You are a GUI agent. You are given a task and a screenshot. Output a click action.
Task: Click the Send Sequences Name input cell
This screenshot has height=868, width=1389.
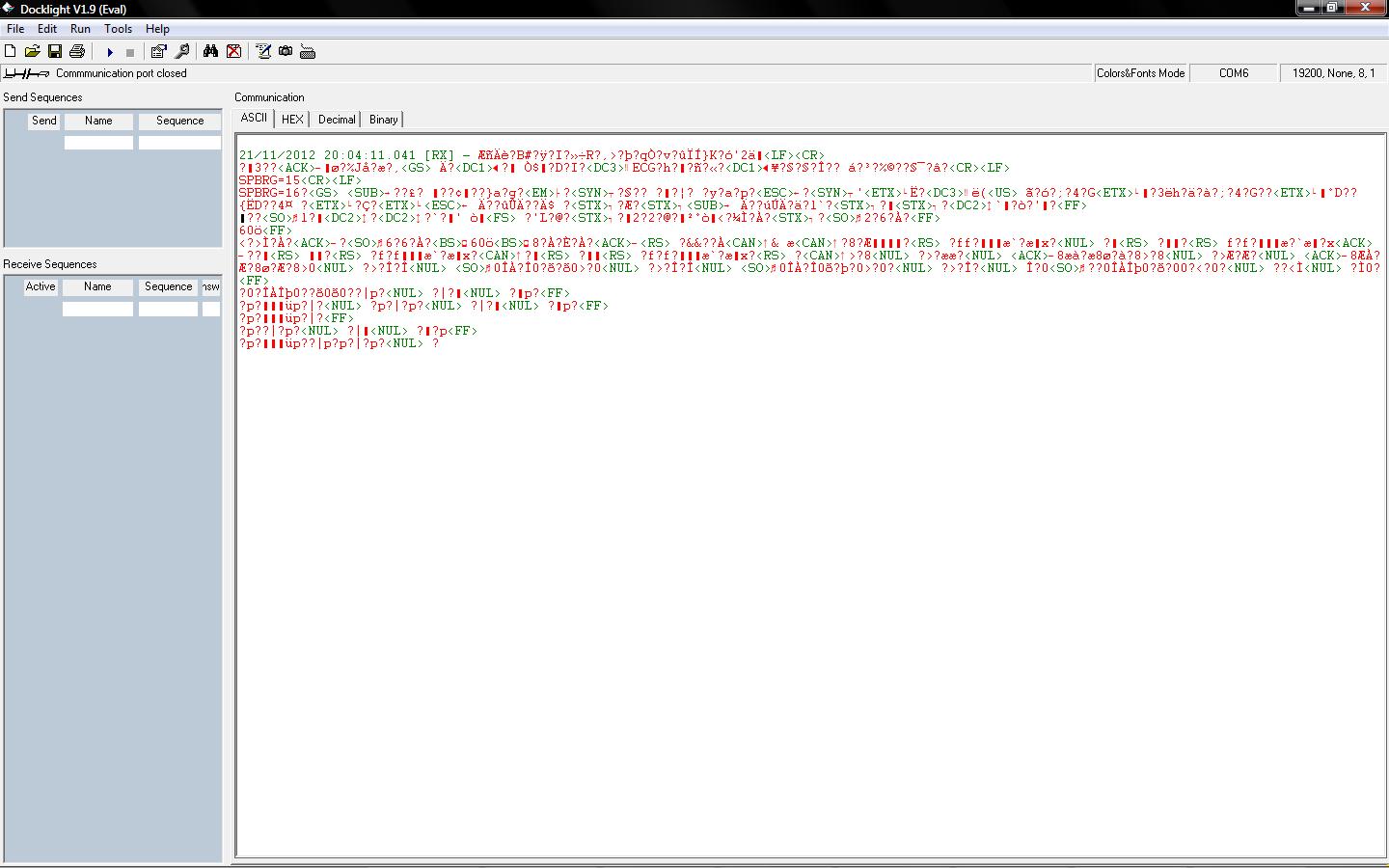pos(98,143)
